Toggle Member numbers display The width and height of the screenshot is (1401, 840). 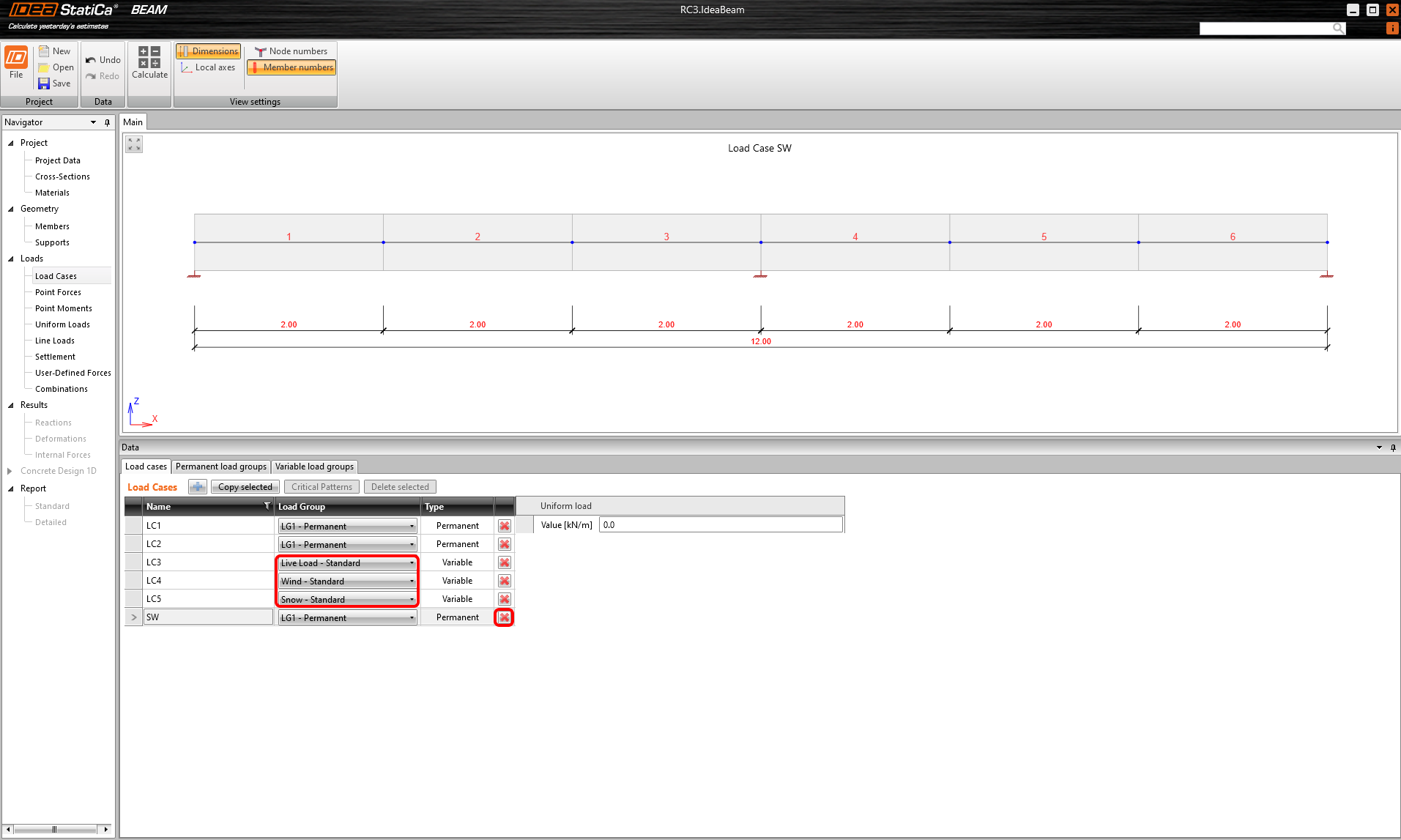291,67
